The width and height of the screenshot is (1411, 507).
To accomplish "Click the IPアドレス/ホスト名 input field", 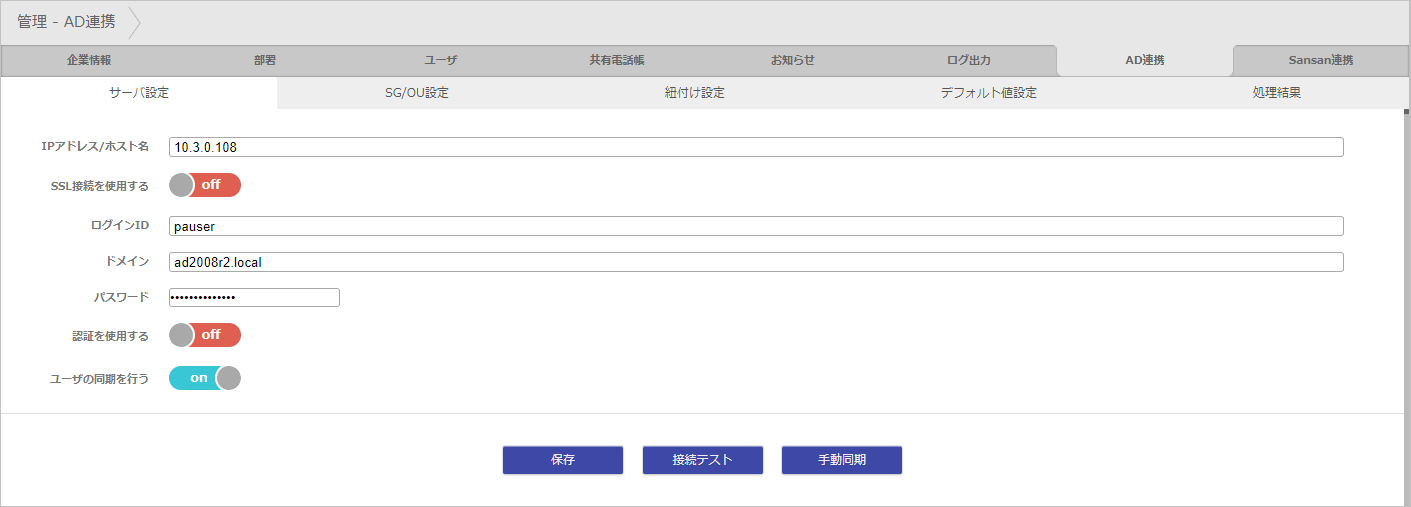I will 756,147.
